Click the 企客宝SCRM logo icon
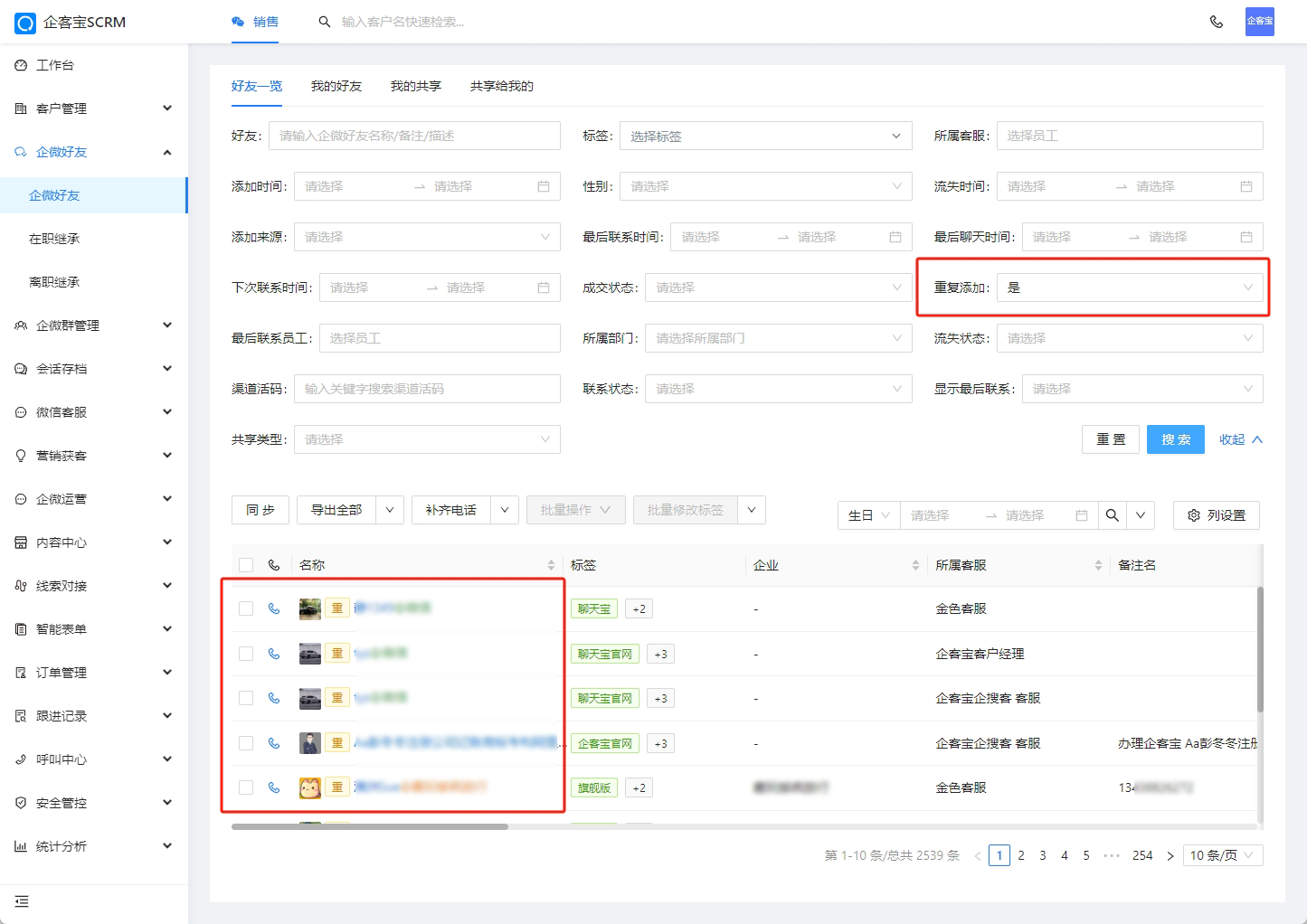This screenshot has width=1307, height=924. [25, 23]
